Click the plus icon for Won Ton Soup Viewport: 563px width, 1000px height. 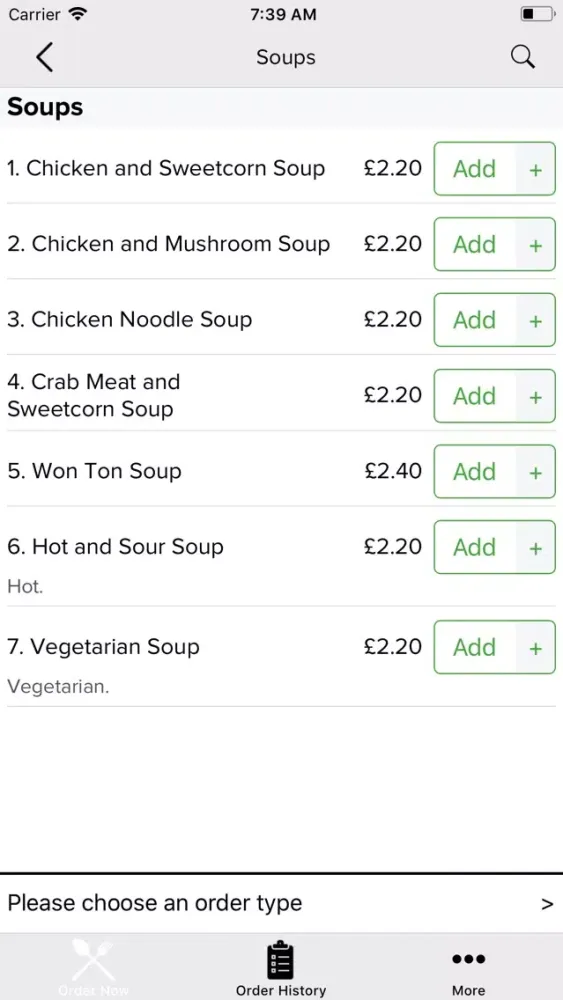coord(536,472)
